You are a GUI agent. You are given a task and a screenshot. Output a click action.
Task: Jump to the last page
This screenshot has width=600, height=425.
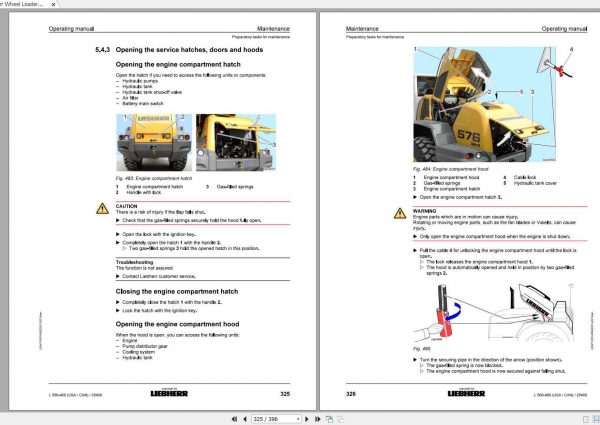(x=317, y=419)
